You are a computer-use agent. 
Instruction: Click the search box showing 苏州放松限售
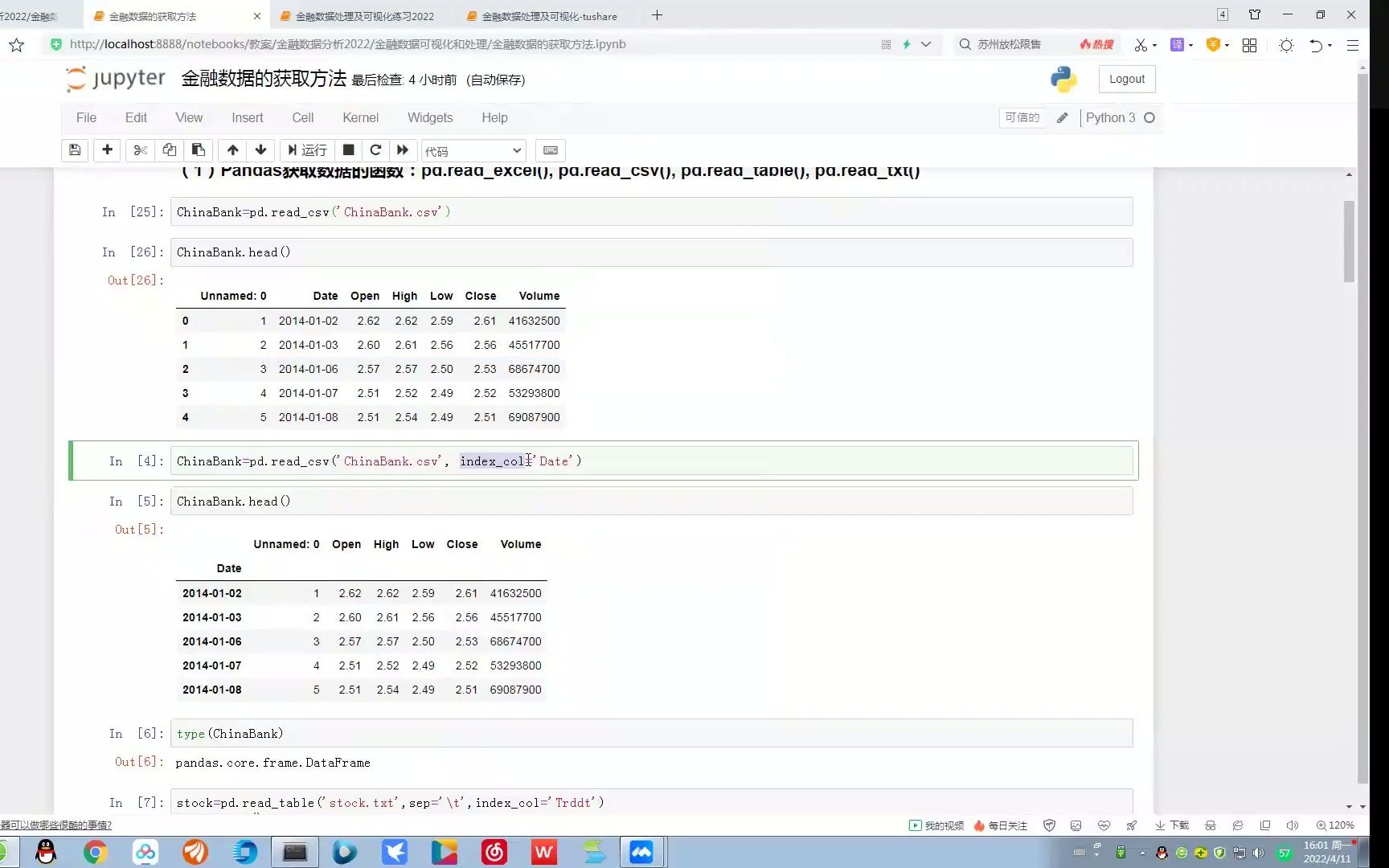pos(1009,44)
